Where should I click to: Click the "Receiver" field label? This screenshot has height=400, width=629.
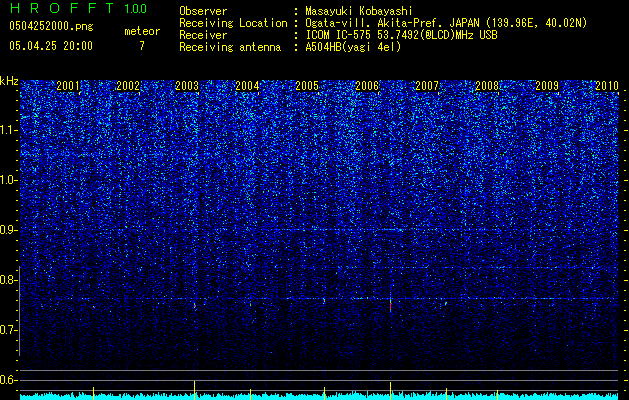[203, 35]
